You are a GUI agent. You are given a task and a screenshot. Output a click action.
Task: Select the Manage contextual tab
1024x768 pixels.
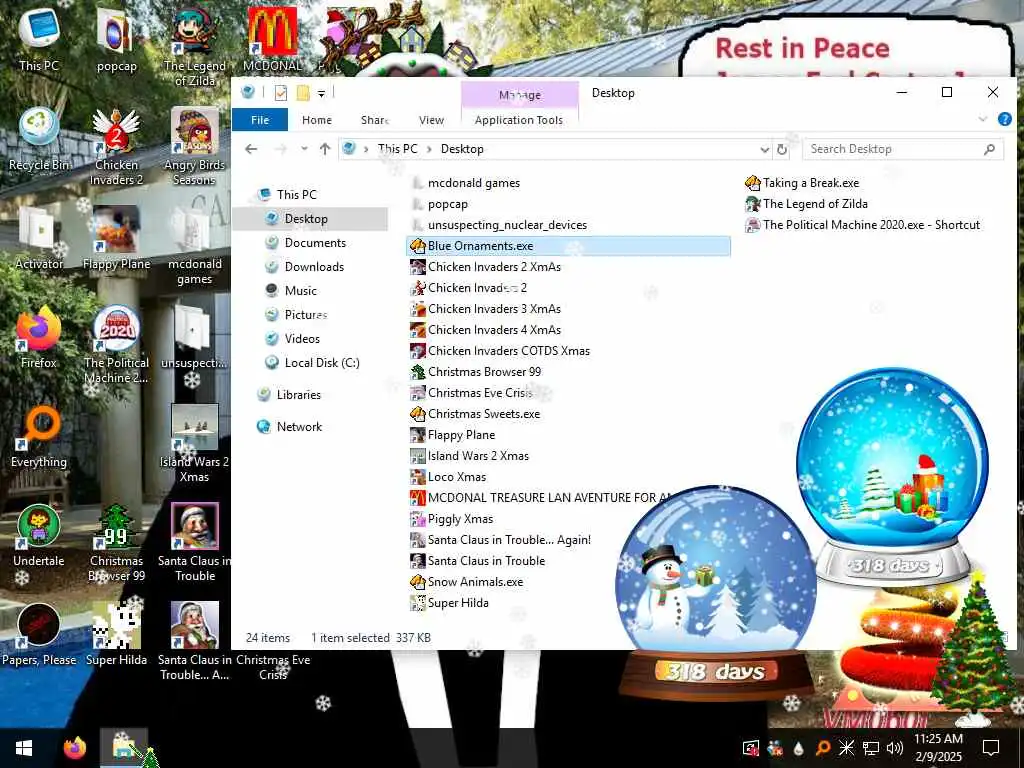tap(520, 95)
